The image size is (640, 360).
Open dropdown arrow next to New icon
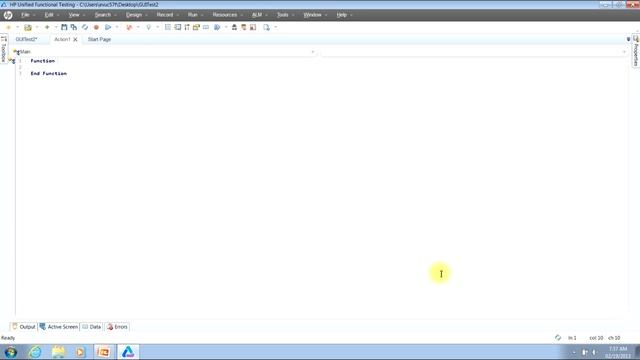[x=17, y=27]
